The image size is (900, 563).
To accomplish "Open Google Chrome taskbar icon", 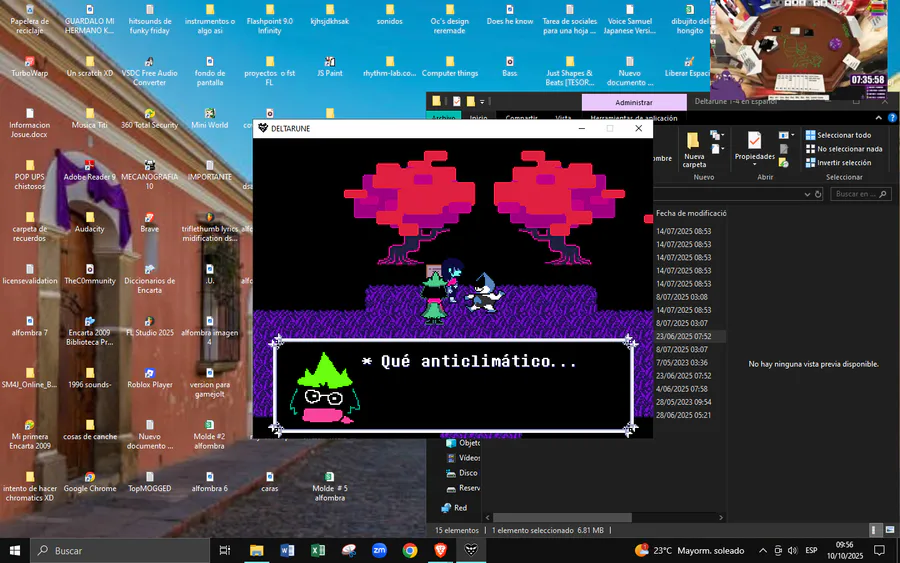I will pos(410,550).
